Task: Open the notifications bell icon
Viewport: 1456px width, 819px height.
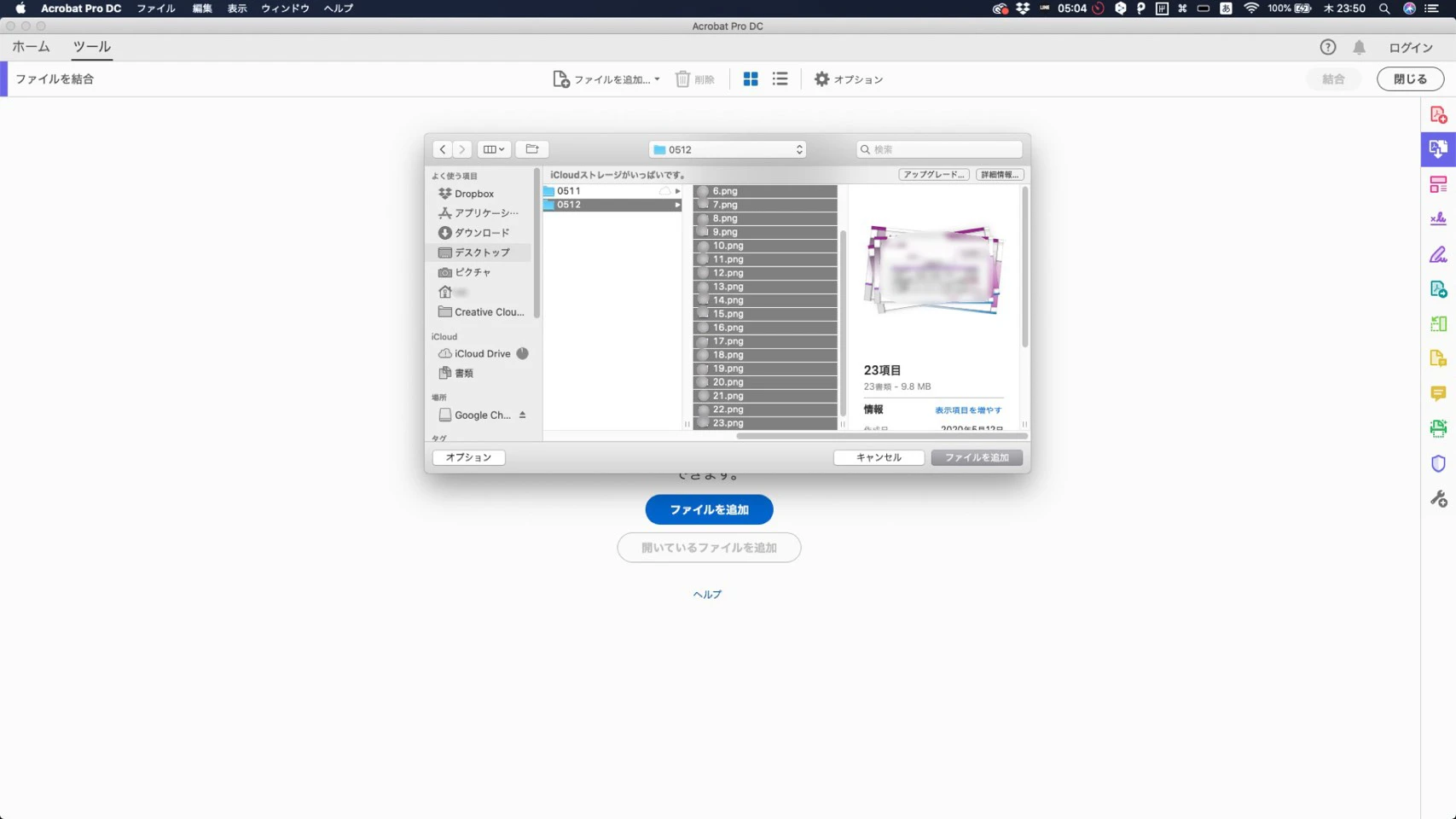Action: [1359, 48]
